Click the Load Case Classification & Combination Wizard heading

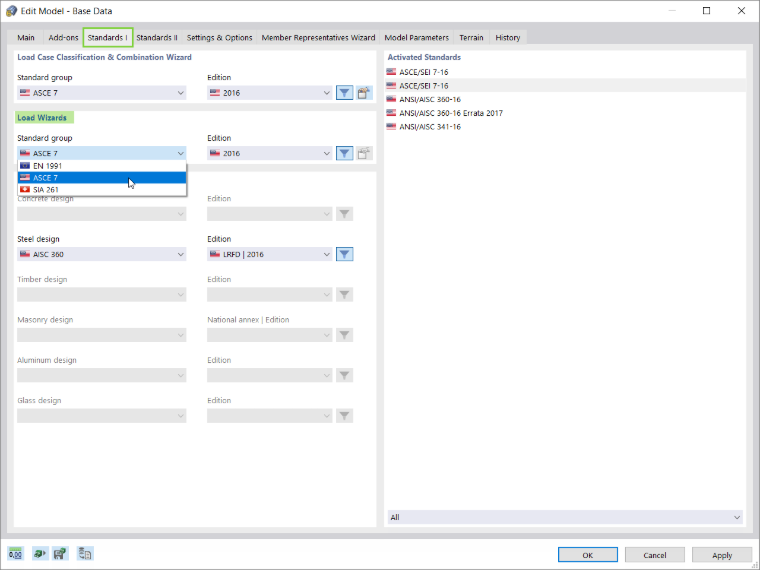[104, 57]
